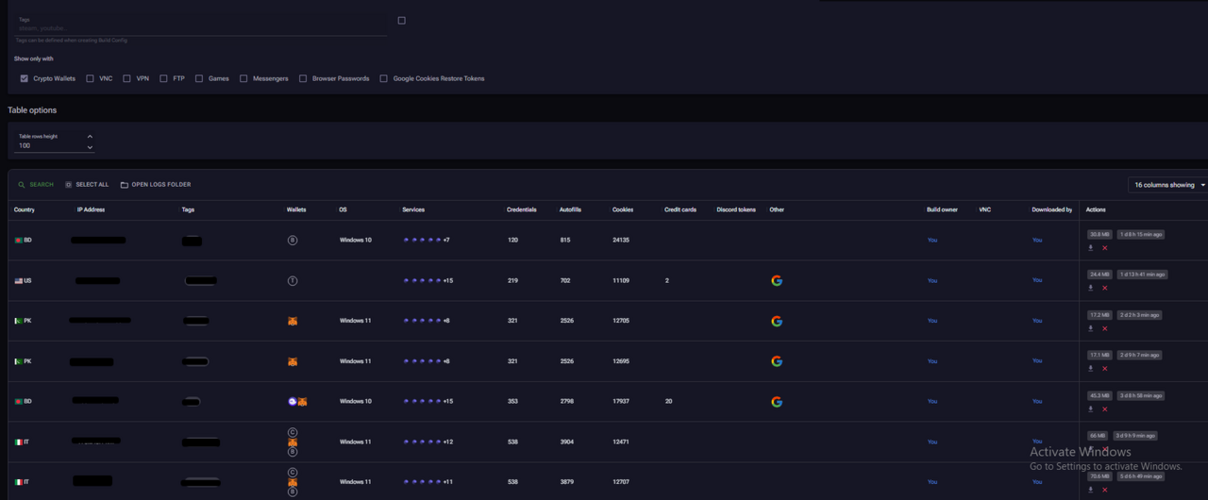The width and height of the screenshot is (1208, 500).
Task: Click the fox wallet icon in the first PK row
Action: click(x=293, y=321)
